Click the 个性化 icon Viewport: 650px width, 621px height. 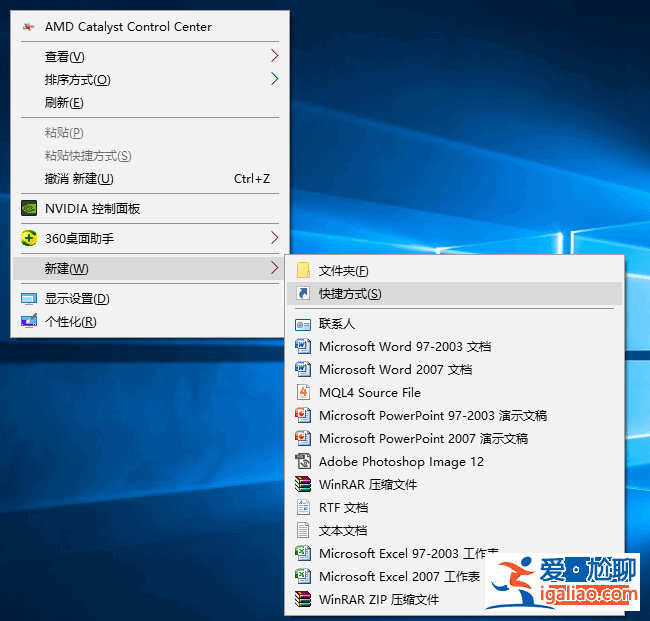[29, 321]
